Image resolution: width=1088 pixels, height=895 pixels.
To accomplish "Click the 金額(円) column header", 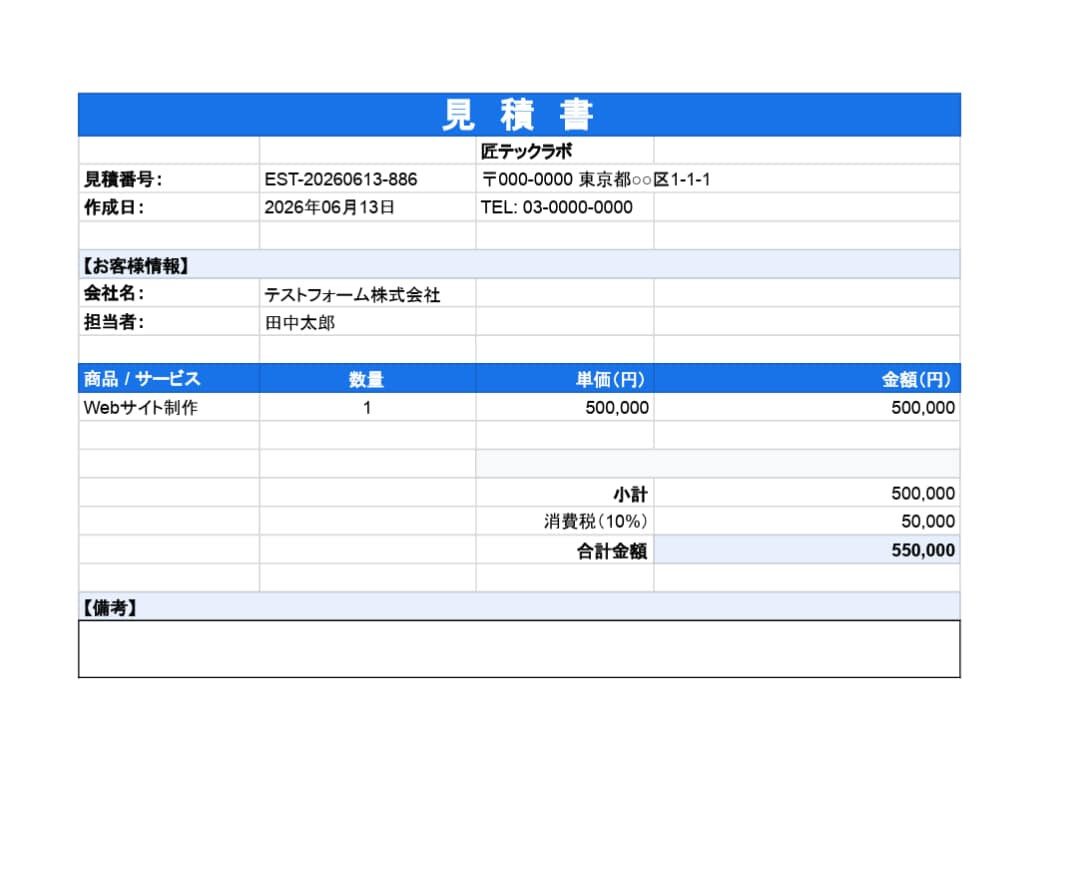I will [807, 379].
